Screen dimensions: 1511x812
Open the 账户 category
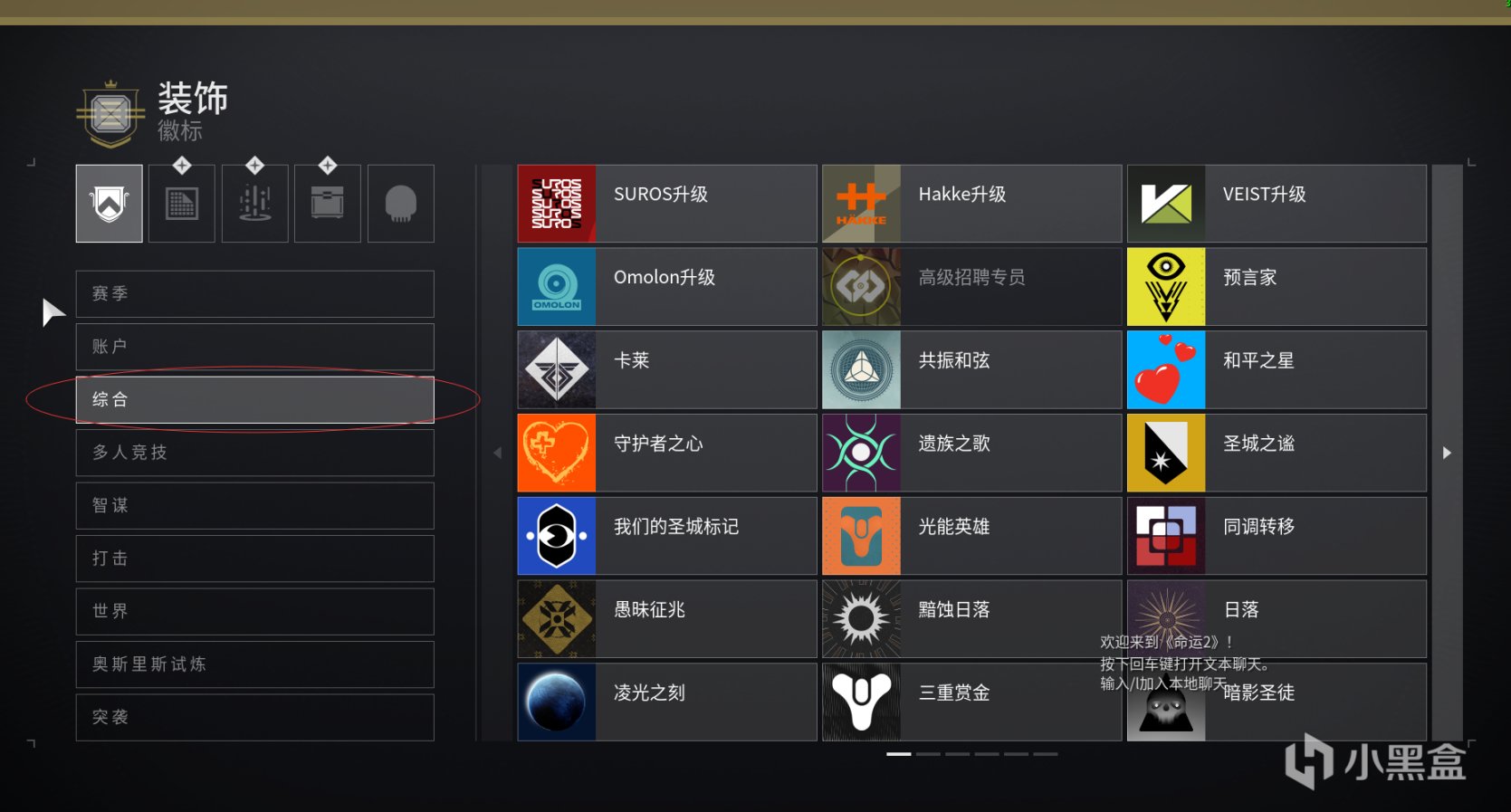coord(254,347)
